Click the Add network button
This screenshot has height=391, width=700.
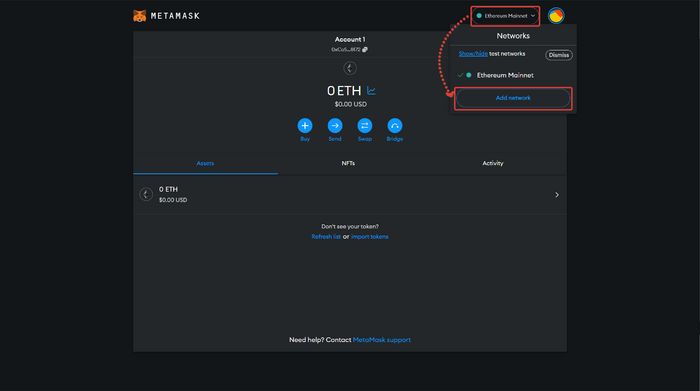click(x=513, y=98)
